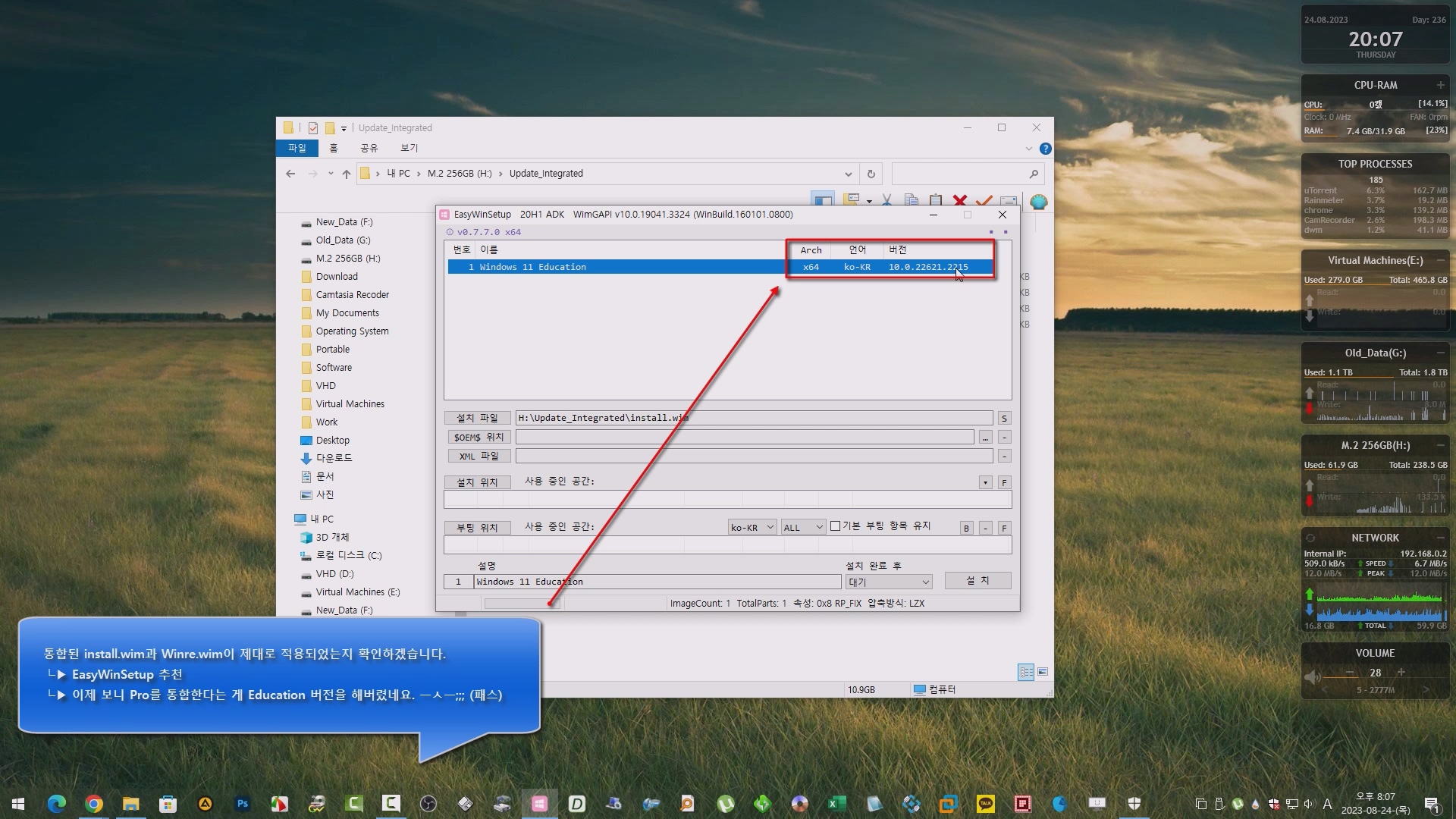
Task: Switch Explorer to details view layout
Action: tap(1026, 672)
